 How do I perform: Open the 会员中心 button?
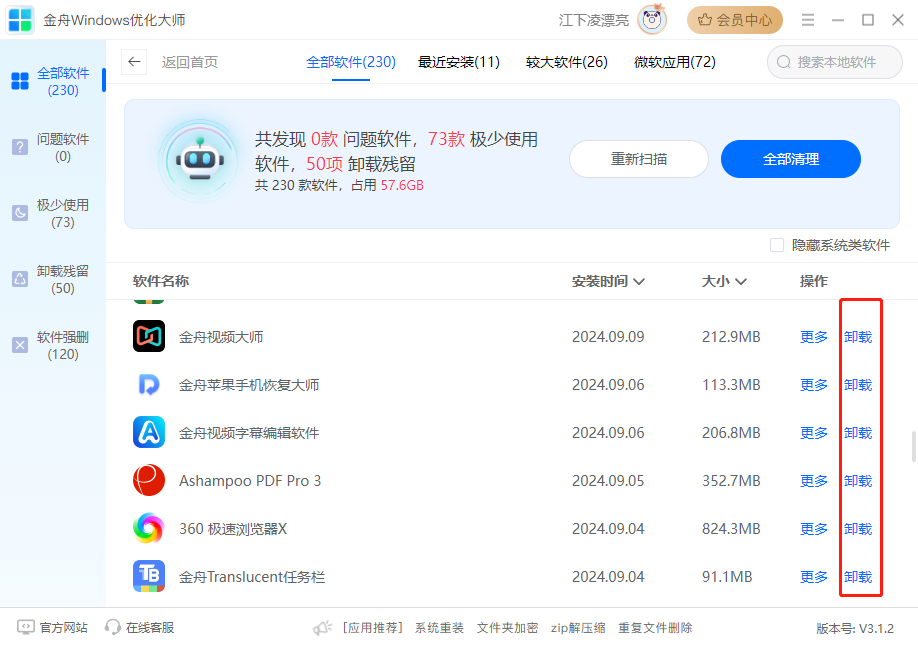735,20
